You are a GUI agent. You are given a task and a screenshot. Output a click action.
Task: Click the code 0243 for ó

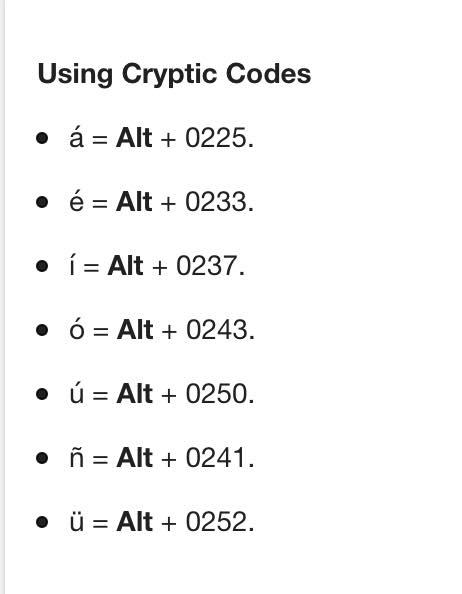(217, 330)
